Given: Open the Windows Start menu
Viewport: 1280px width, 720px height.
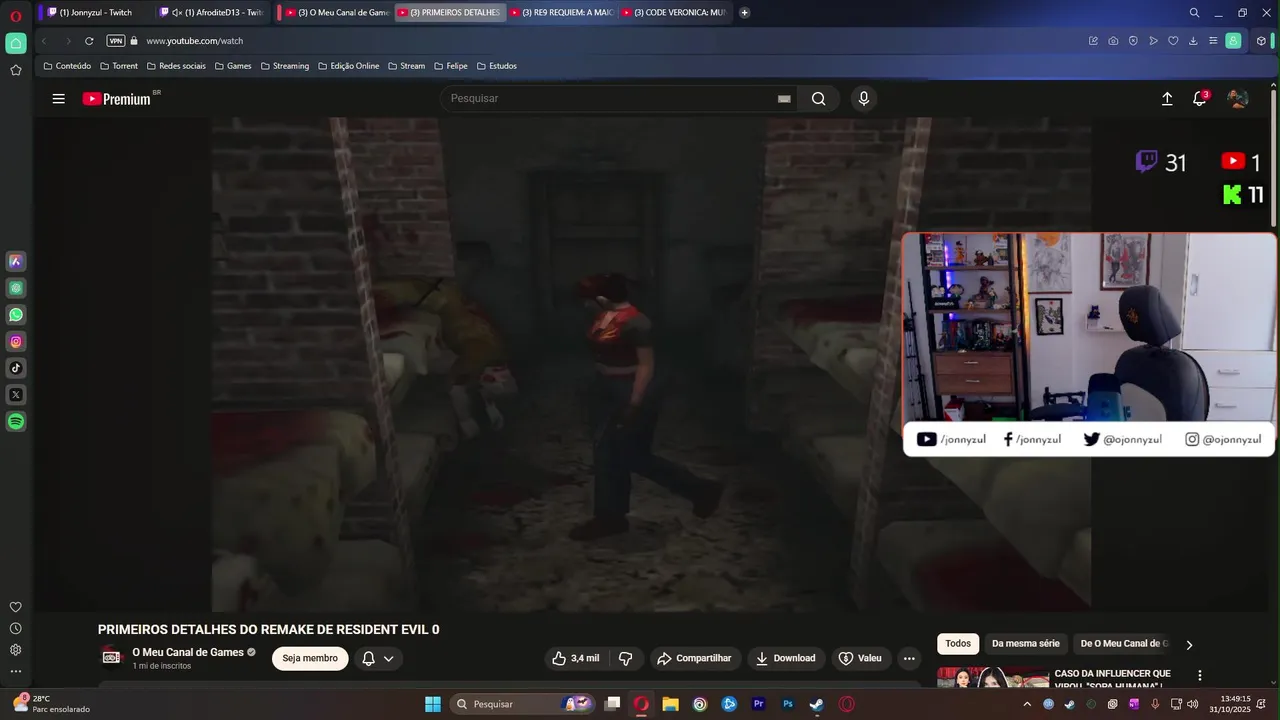Looking at the screenshot, I should [433, 704].
